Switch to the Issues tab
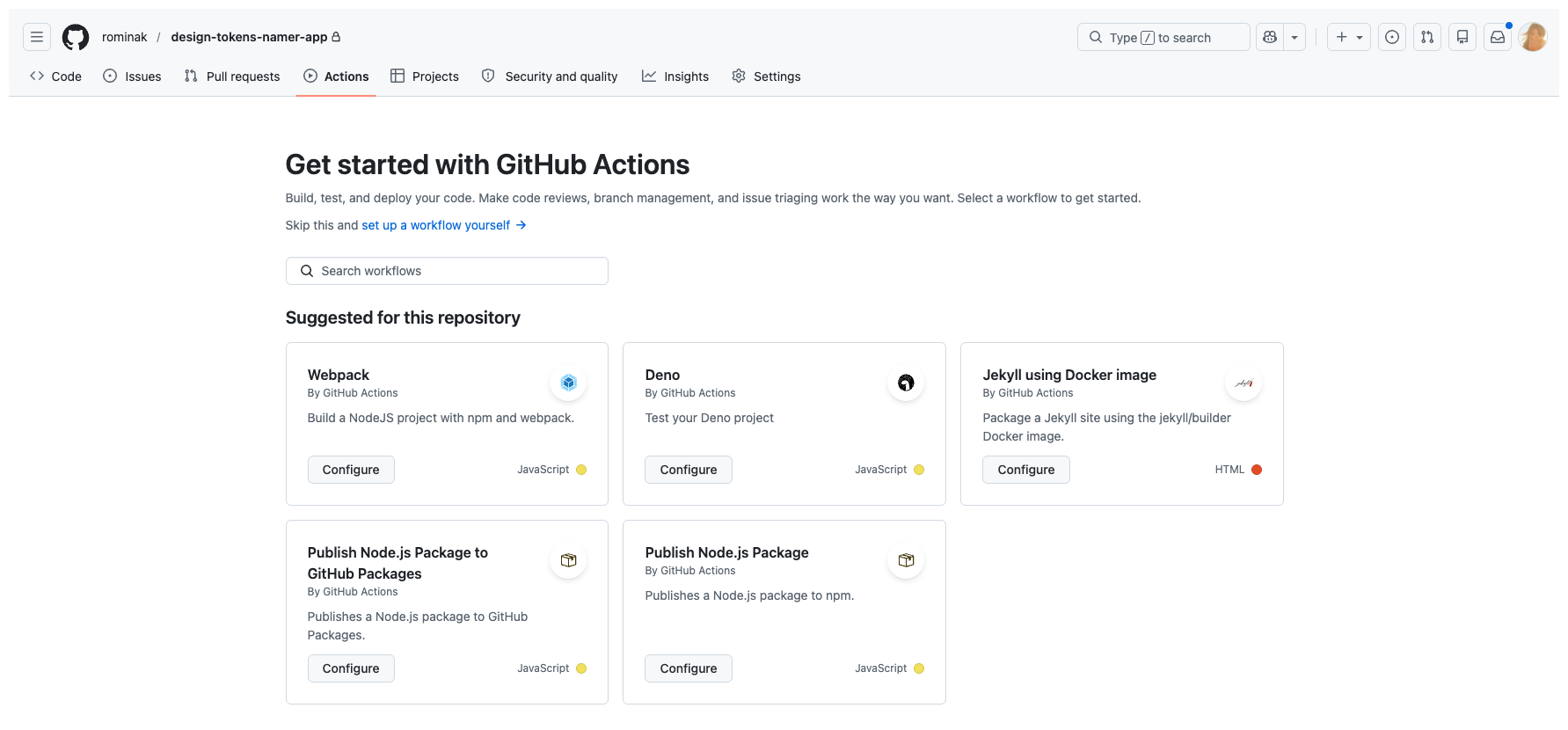Viewport: 1568px width, 730px height. click(132, 77)
